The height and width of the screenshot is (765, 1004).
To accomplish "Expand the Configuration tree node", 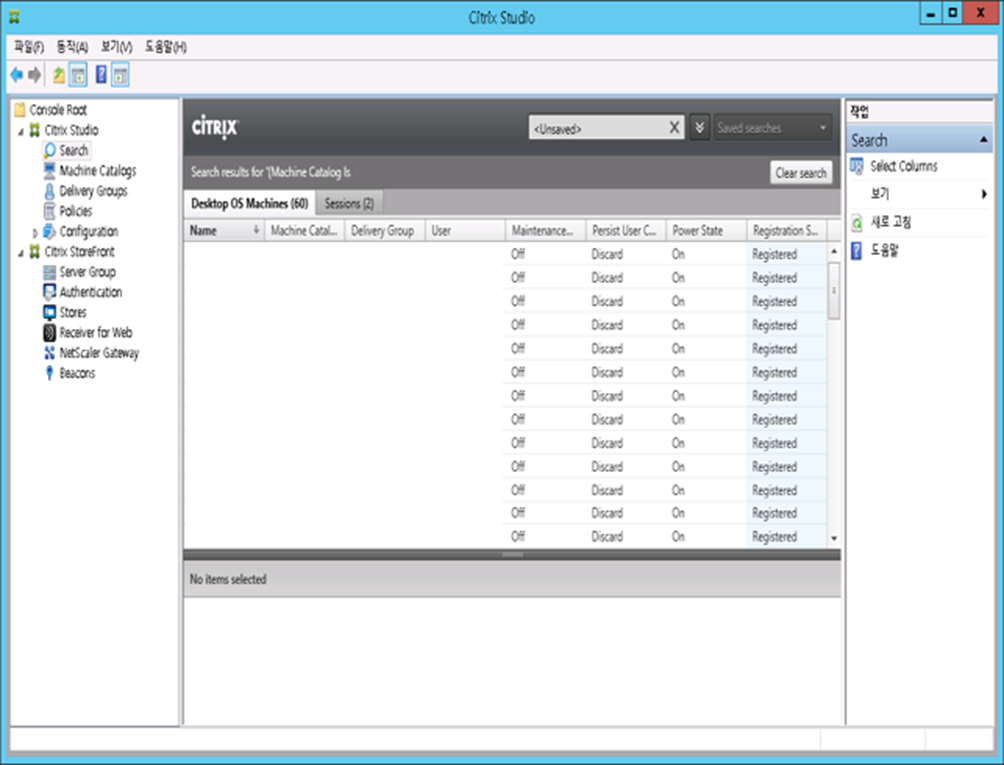I will pyautogui.click(x=35, y=233).
